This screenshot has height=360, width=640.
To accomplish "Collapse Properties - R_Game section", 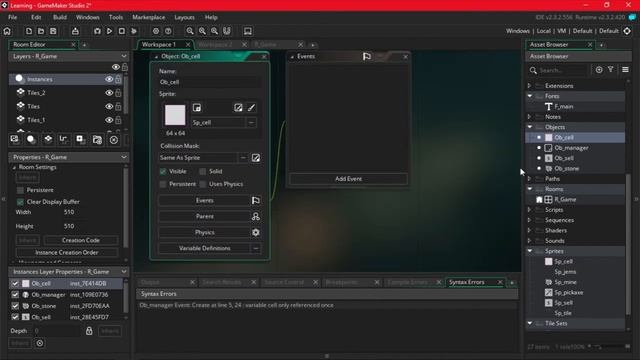I will pos(124,157).
